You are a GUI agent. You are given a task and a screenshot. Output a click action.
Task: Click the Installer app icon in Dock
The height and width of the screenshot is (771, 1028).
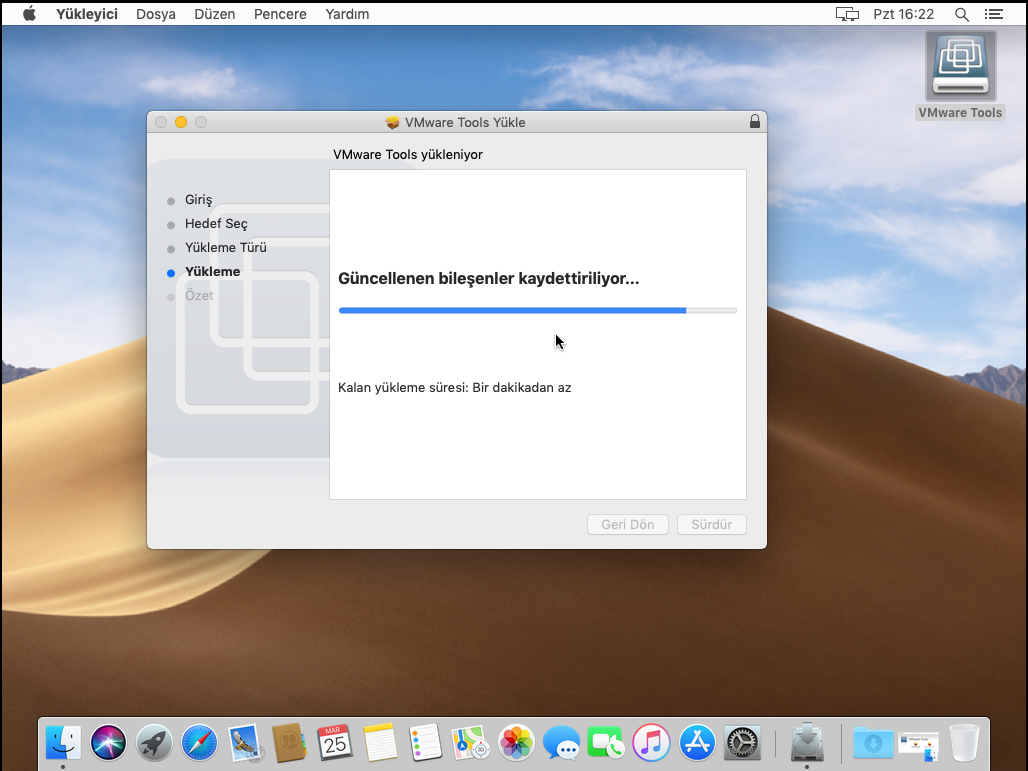coord(807,743)
